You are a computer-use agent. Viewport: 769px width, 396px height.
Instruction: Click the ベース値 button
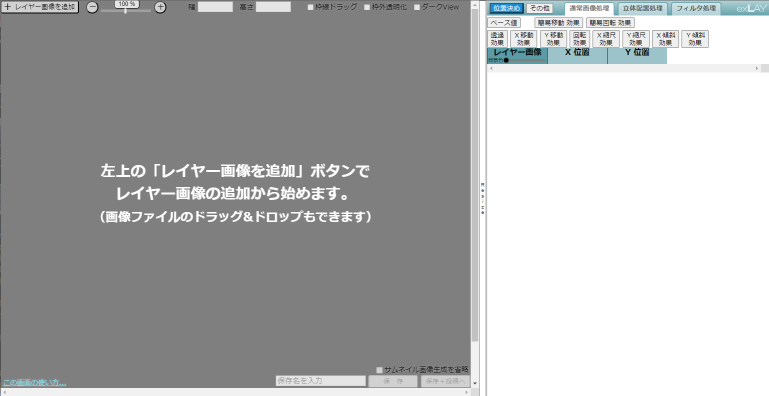coord(504,23)
